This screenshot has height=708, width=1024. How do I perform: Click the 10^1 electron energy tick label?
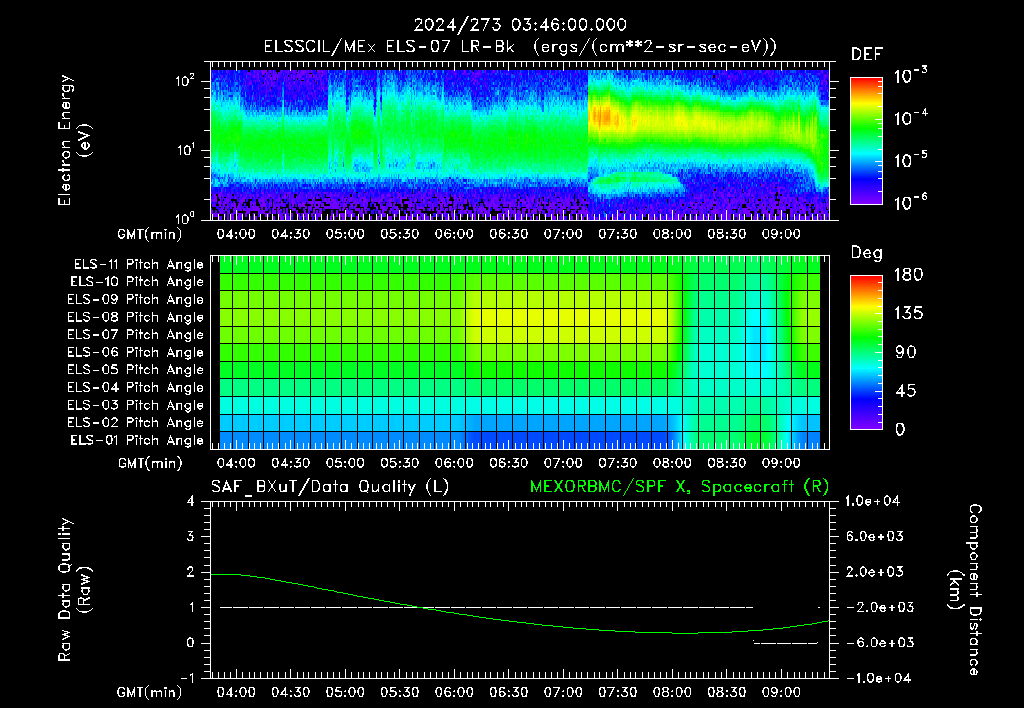[x=185, y=150]
